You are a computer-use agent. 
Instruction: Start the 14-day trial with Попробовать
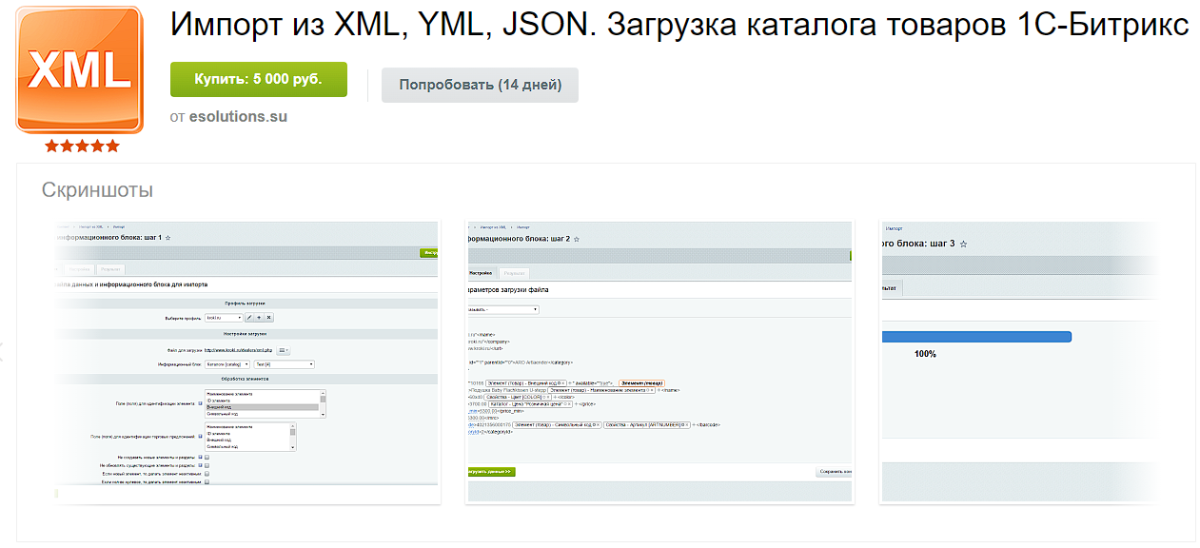[x=480, y=85]
